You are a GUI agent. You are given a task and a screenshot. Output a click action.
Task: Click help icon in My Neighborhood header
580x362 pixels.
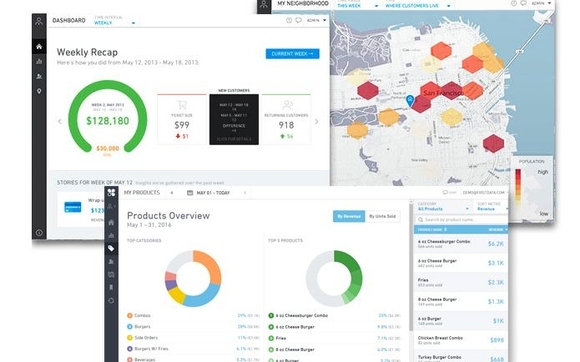click(514, 3)
